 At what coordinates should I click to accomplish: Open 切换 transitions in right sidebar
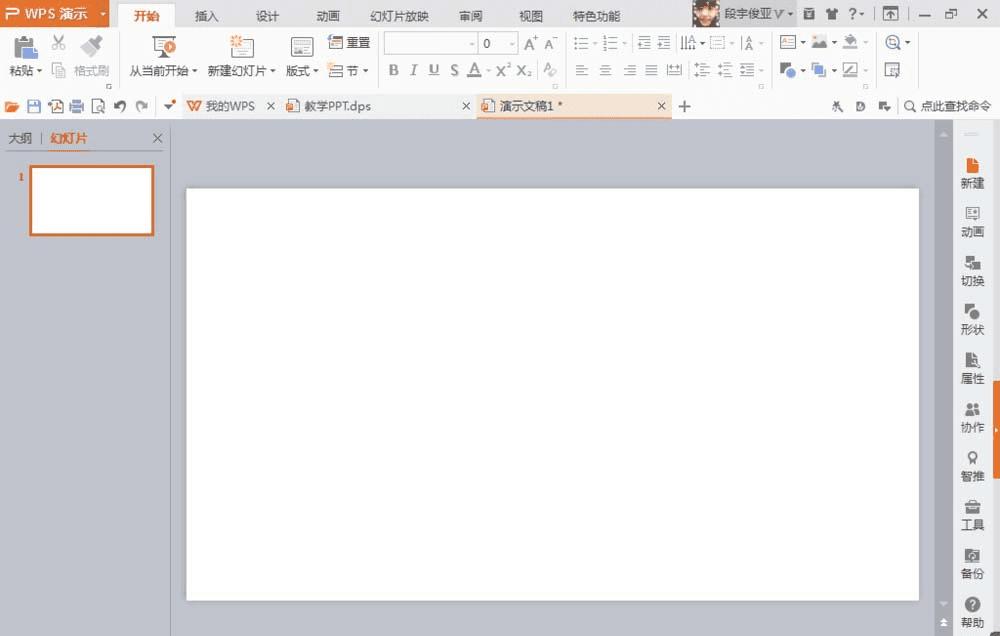[972, 271]
